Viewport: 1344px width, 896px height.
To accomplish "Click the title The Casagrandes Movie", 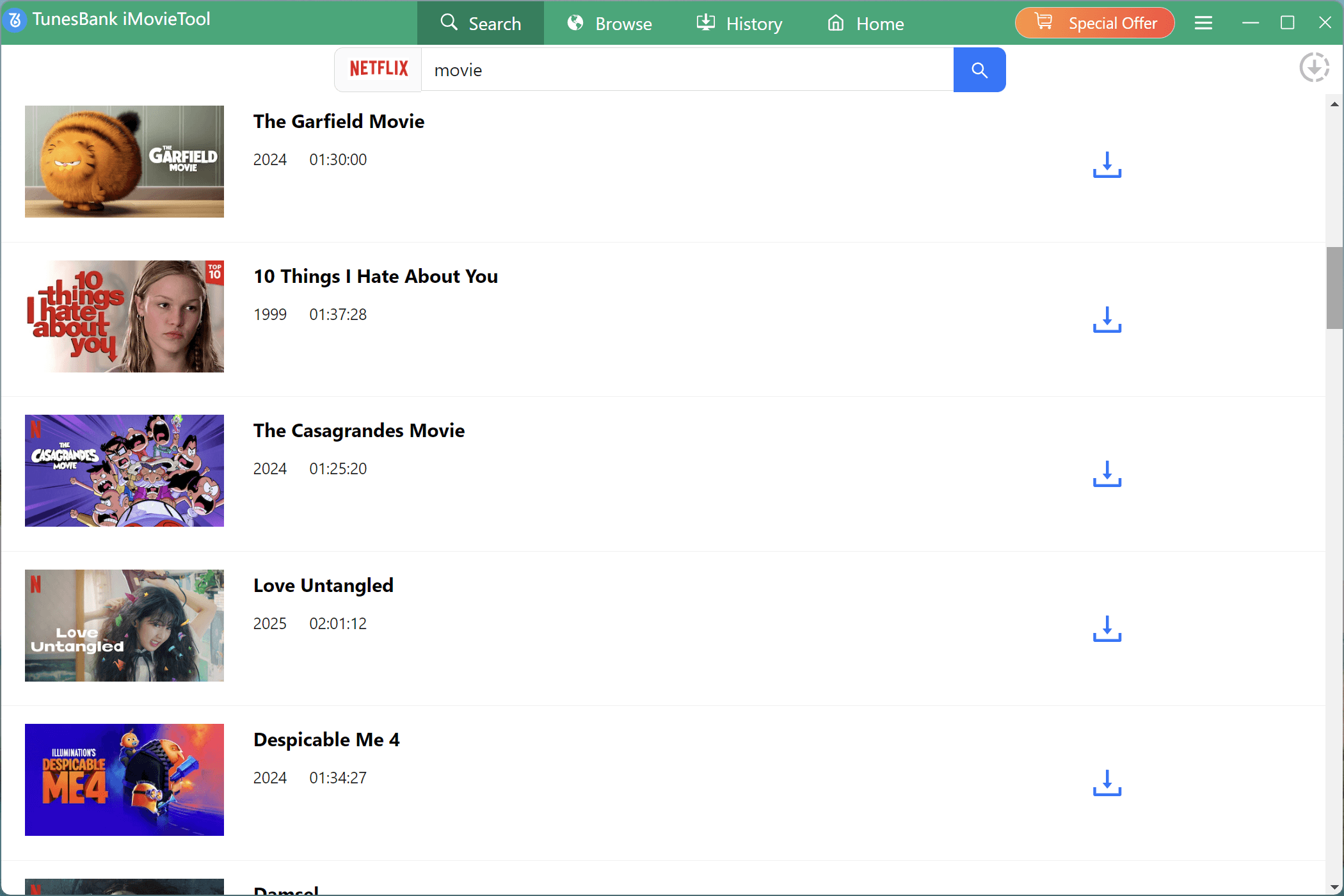I will pyautogui.click(x=359, y=430).
